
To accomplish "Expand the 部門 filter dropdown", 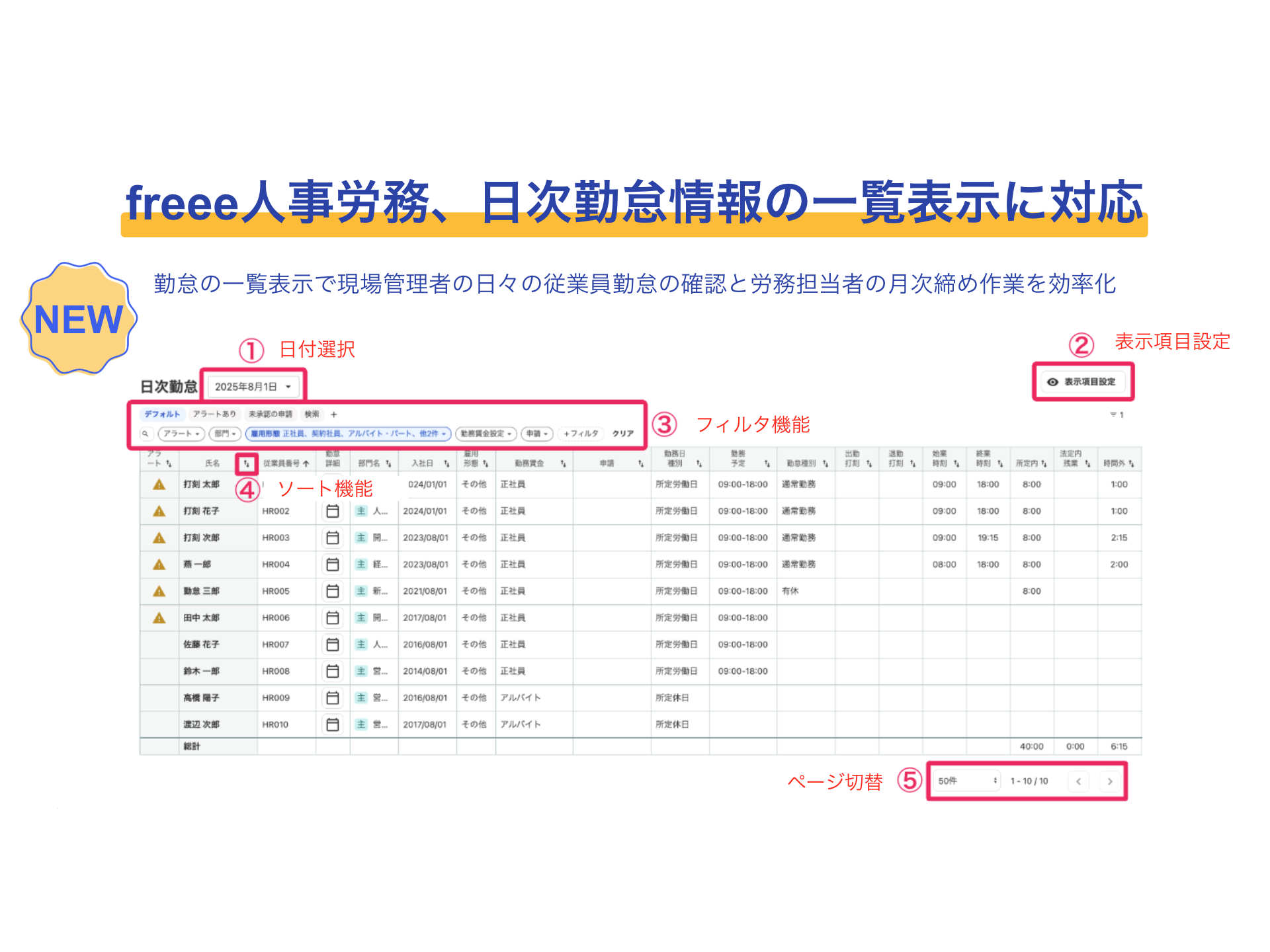I will [x=225, y=434].
